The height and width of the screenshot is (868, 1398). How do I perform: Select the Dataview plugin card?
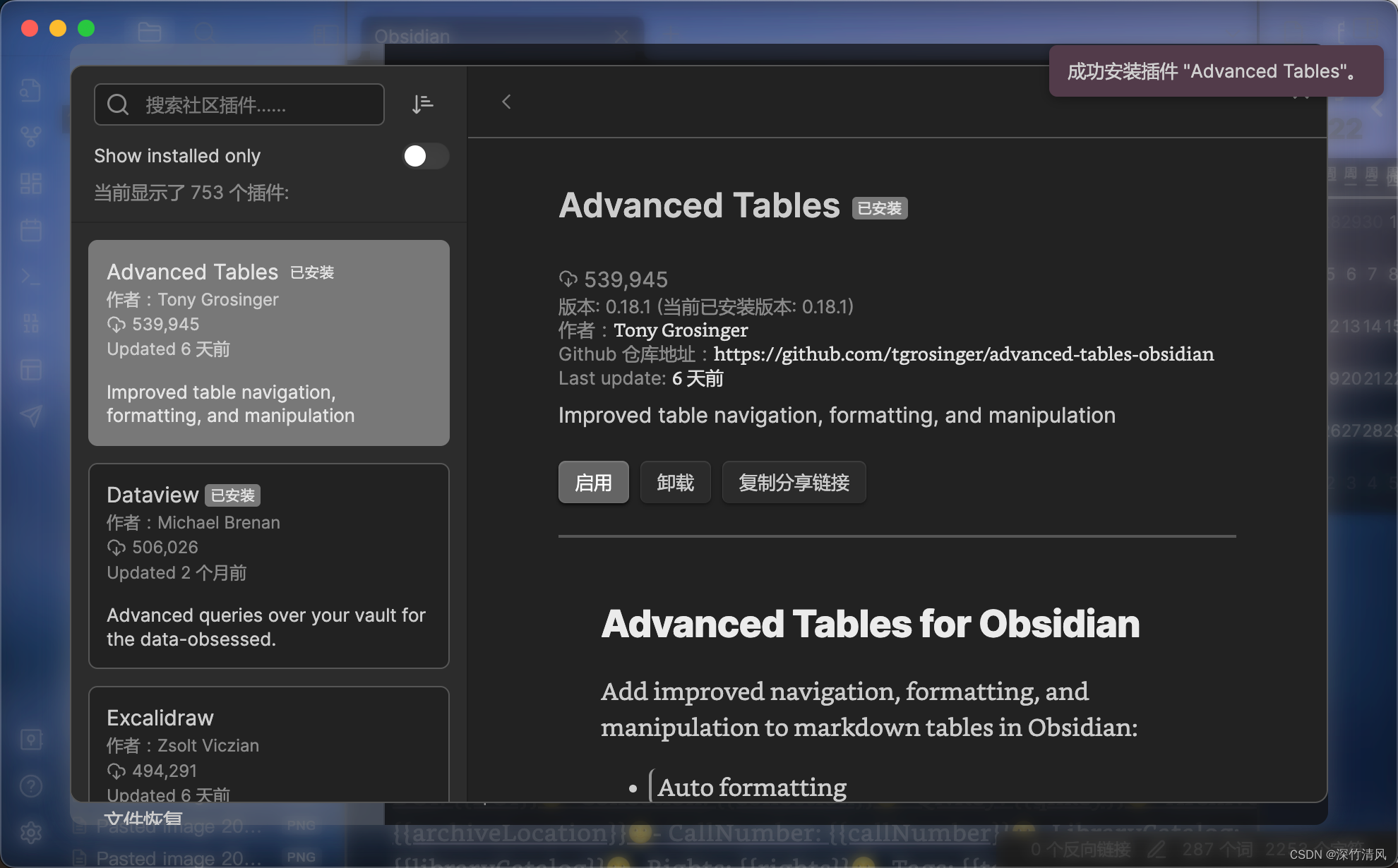coord(268,565)
